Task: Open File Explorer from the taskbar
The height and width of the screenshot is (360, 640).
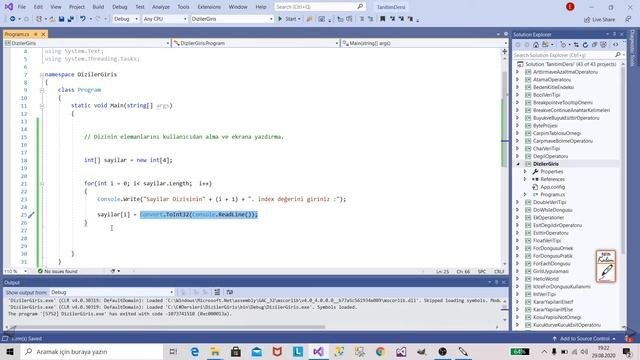Action: pos(215,351)
